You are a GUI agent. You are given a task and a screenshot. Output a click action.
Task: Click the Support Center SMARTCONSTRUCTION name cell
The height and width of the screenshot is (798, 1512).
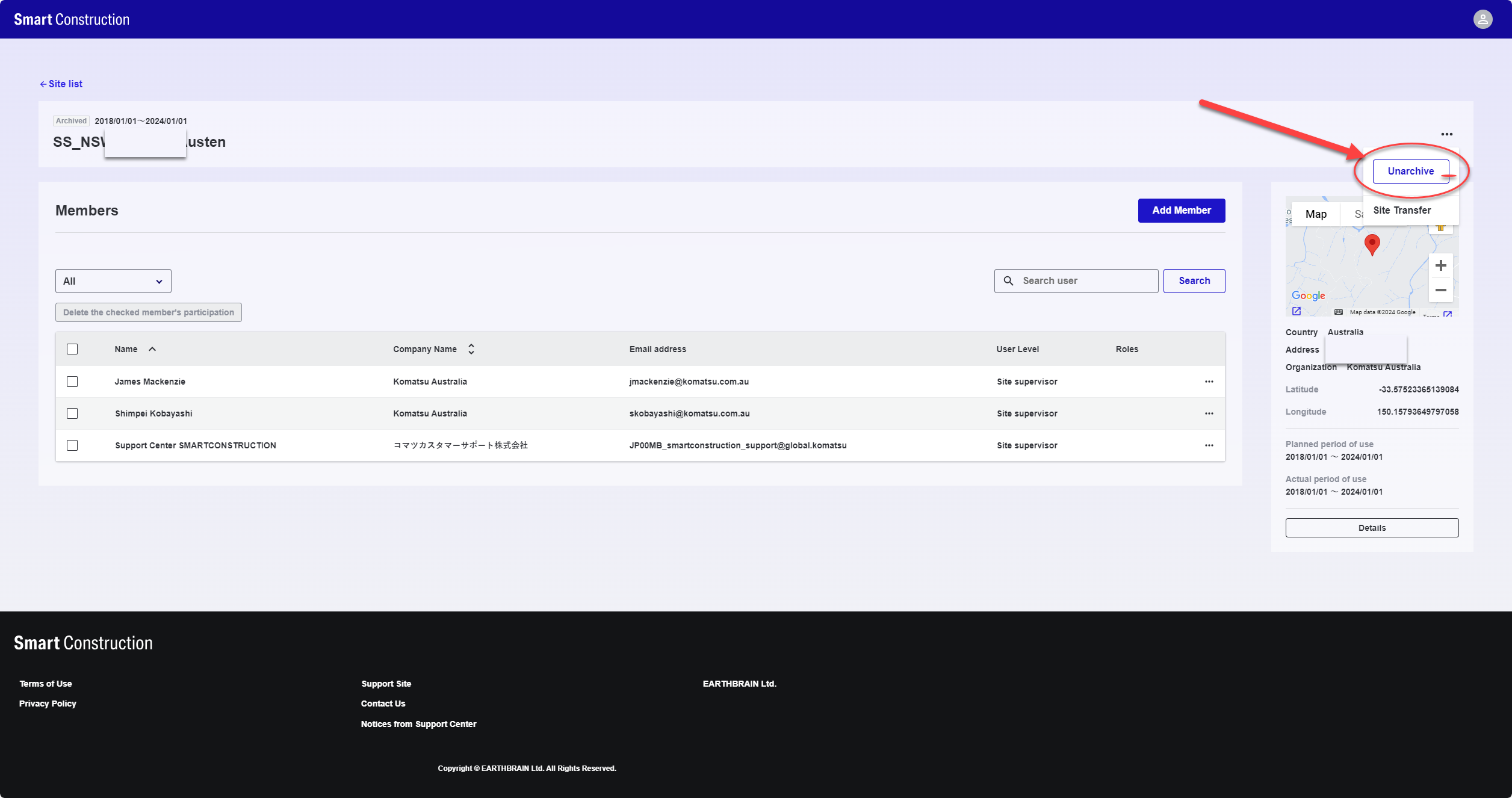click(195, 445)
